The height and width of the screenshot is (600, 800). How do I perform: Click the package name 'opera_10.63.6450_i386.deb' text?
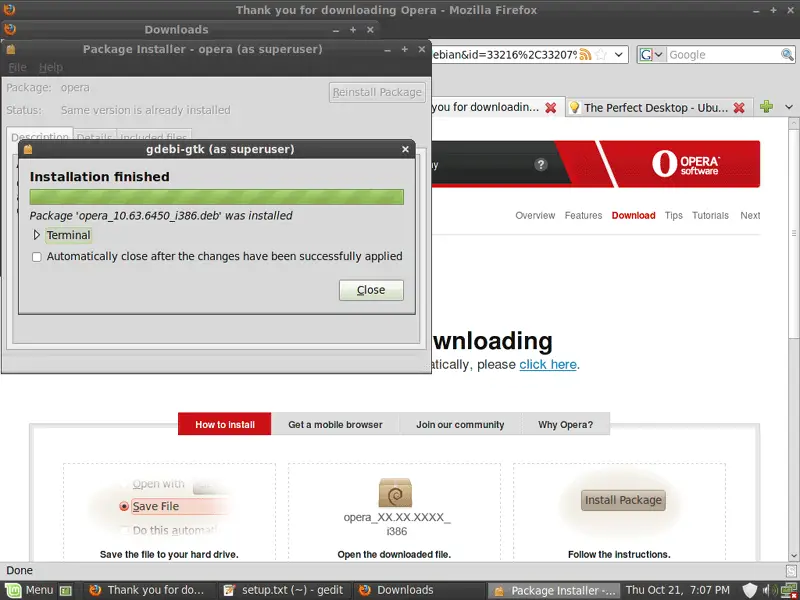coord(150,215)
